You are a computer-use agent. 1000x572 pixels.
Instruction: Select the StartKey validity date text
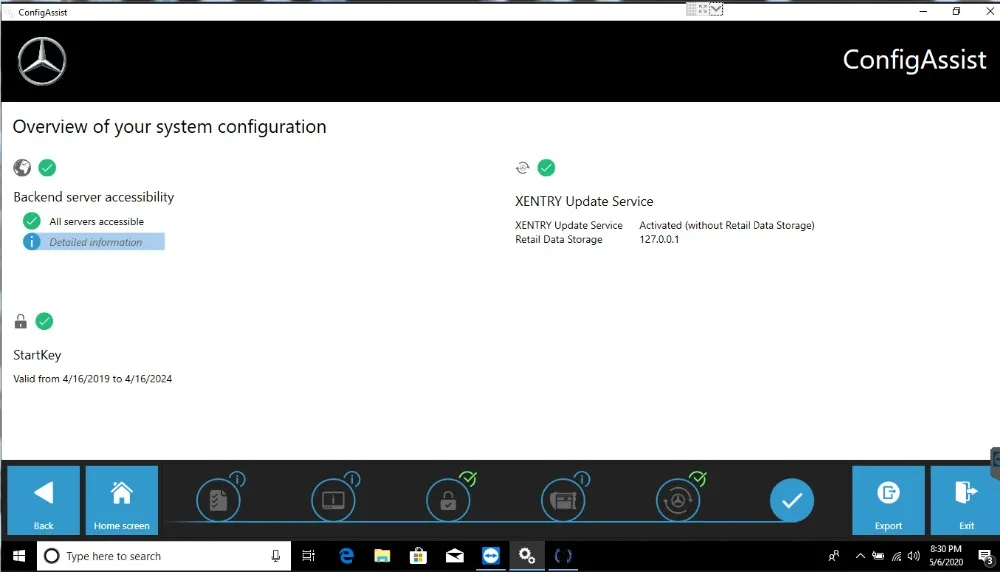click(92, 379)
